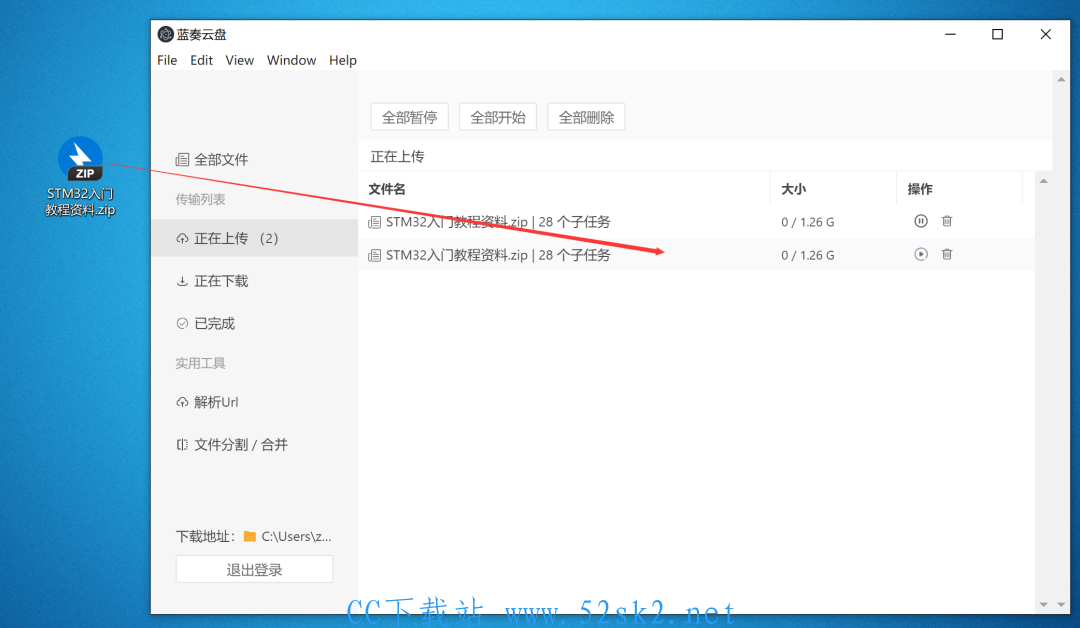Click upload list scrollbar down arrow

[1043, 605]
